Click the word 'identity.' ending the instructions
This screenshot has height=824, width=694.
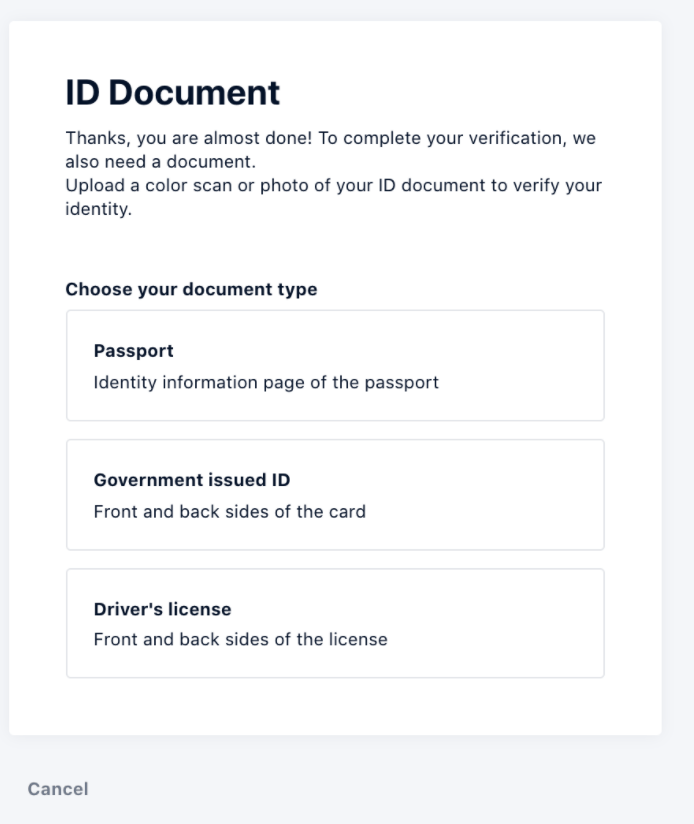(x=98, y=209)
